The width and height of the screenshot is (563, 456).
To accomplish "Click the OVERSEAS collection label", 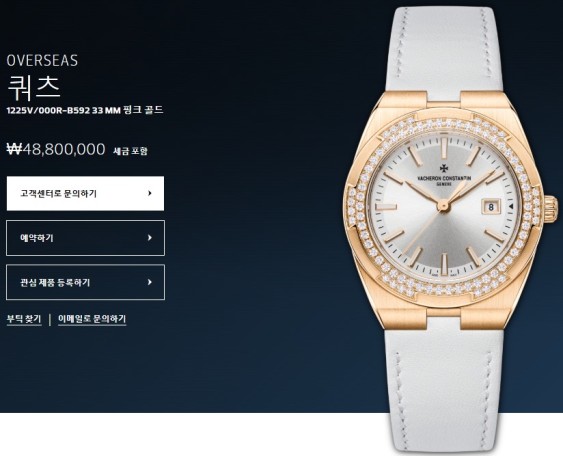I will click(42, 61).
